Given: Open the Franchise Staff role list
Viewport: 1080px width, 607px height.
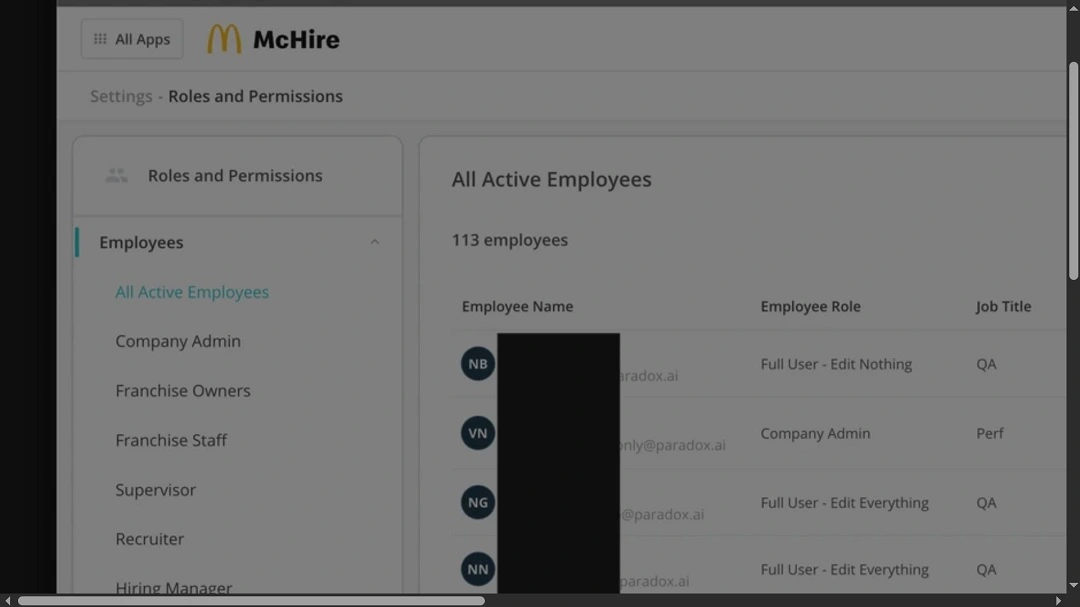Looking at the screenshot, I should pyautogui.click(x=171, y=440).
